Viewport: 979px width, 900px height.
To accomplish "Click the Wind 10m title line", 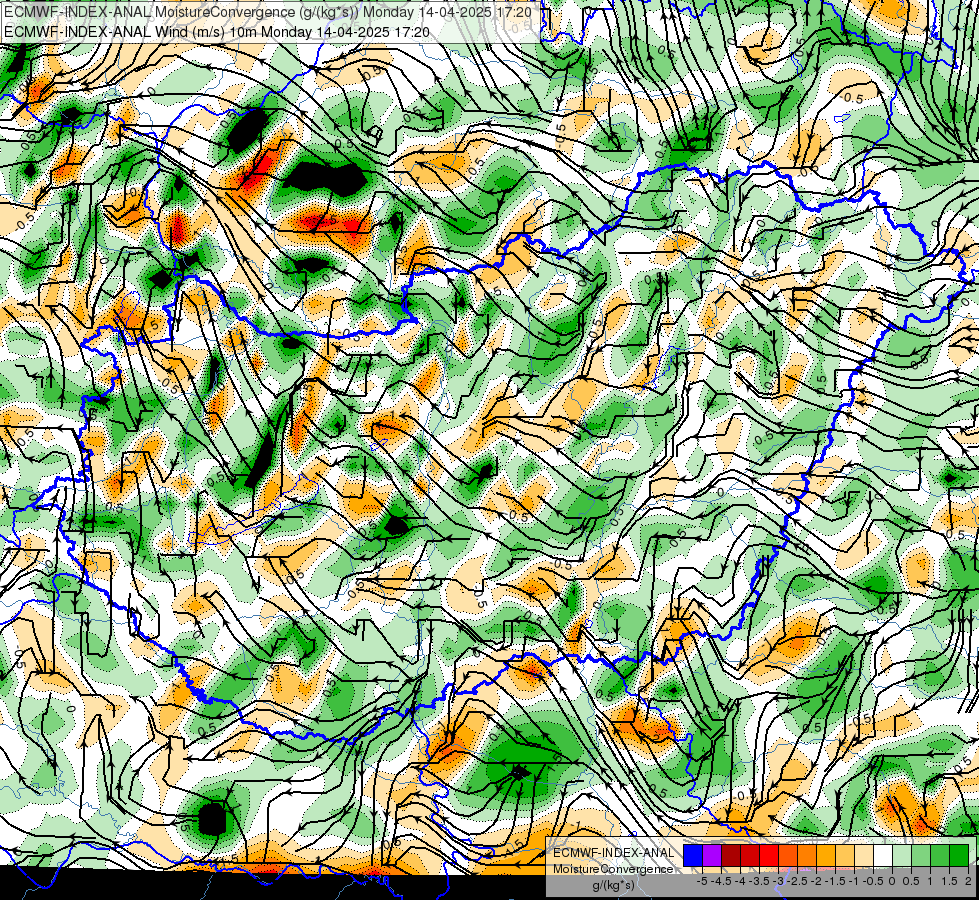I will [x=217, y=31].
